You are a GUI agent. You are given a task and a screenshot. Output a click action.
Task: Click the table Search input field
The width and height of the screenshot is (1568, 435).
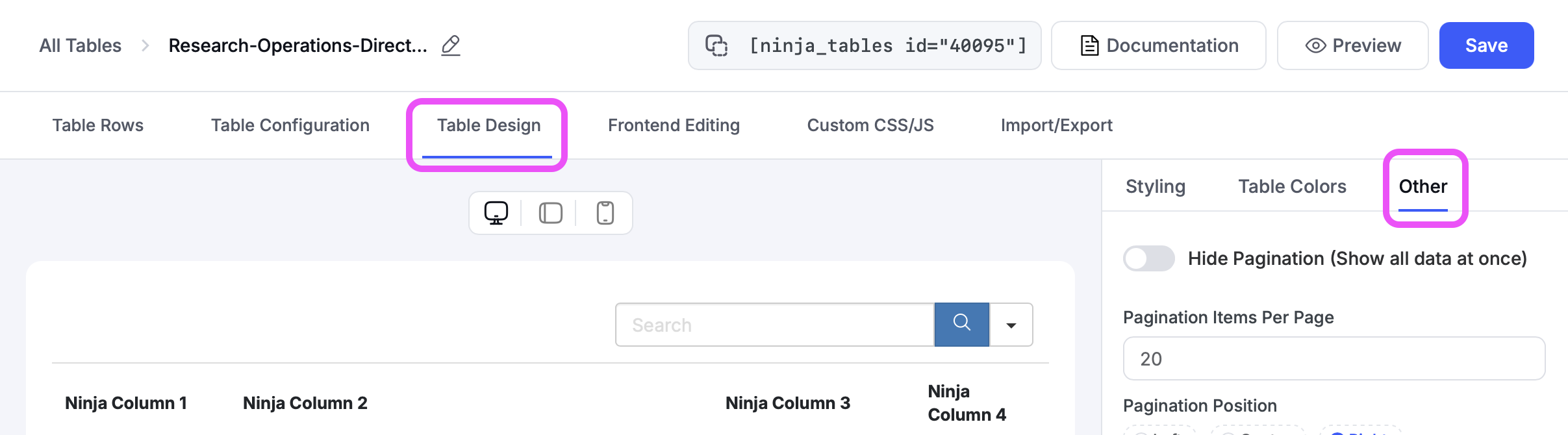774,325
